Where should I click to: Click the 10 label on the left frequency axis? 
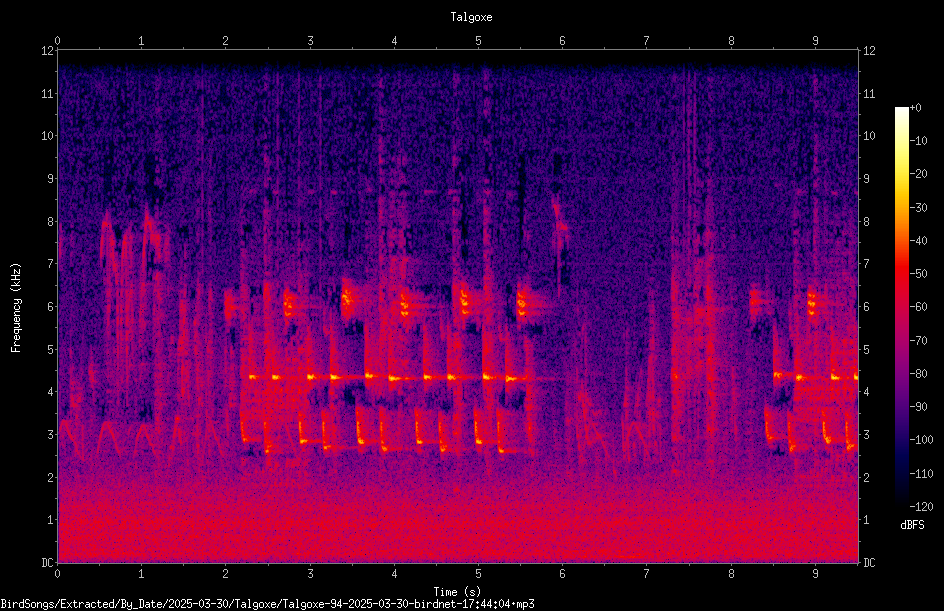(x=47, y=136)
